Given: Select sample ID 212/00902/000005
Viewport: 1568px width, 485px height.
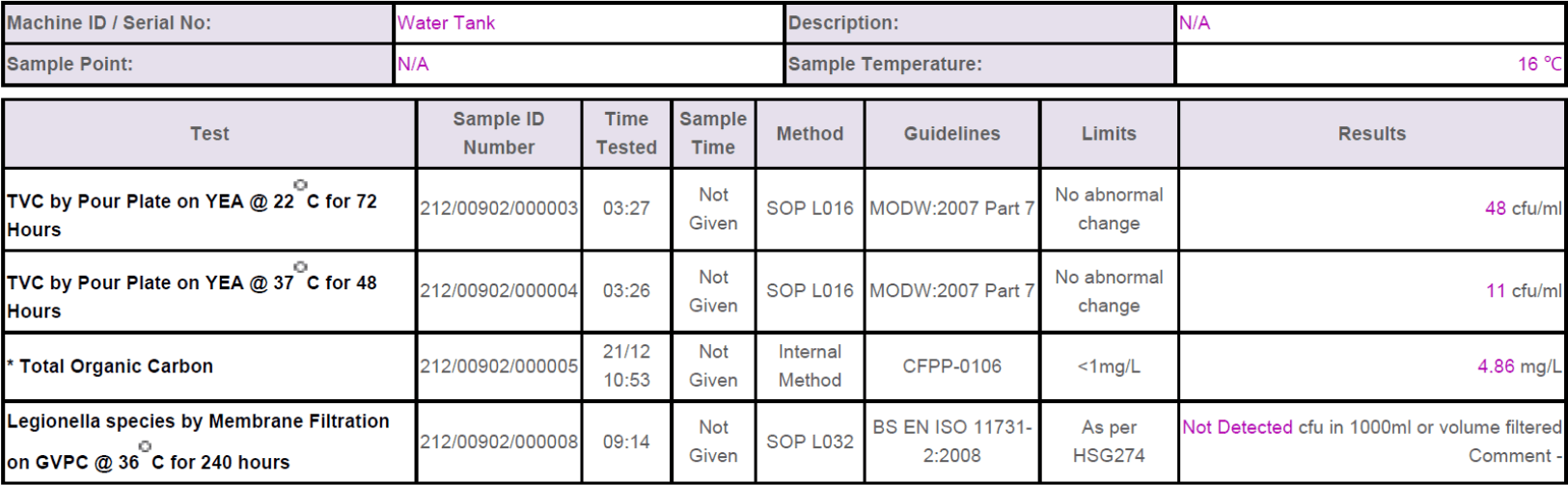Looking at the screenshot, I should [x=499, y=366].
